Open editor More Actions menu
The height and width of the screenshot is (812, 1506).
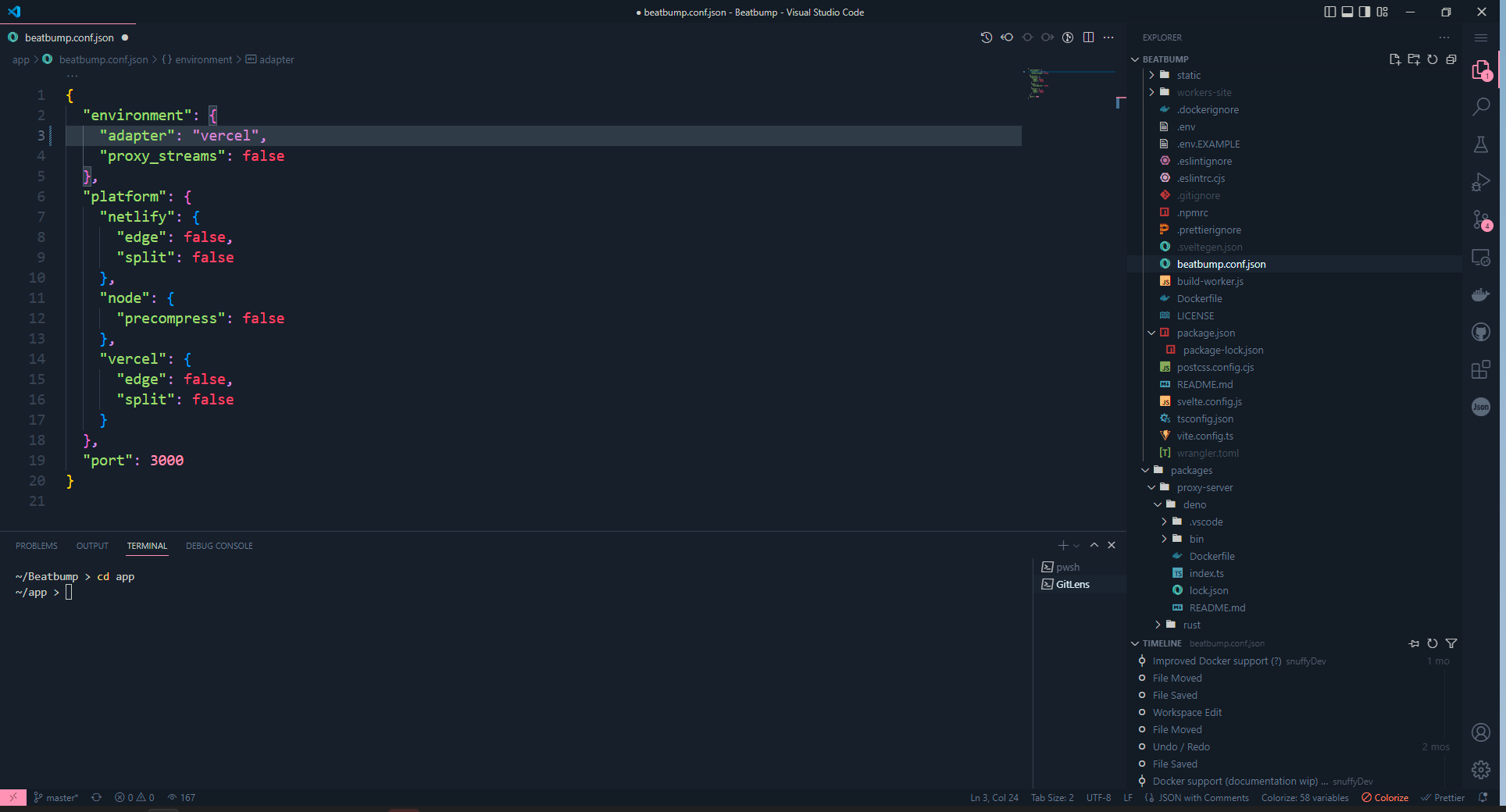pos(1108,37)
